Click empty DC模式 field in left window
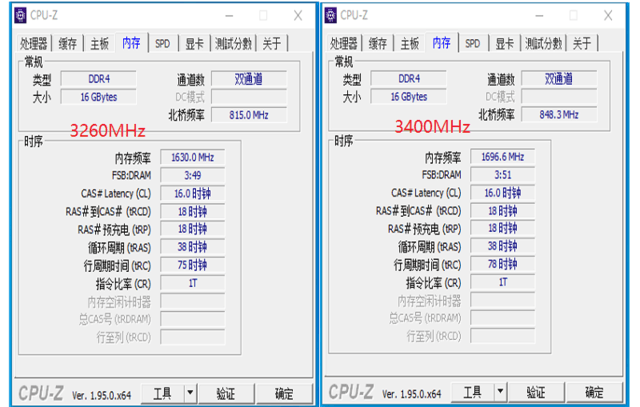 (249, 97)
